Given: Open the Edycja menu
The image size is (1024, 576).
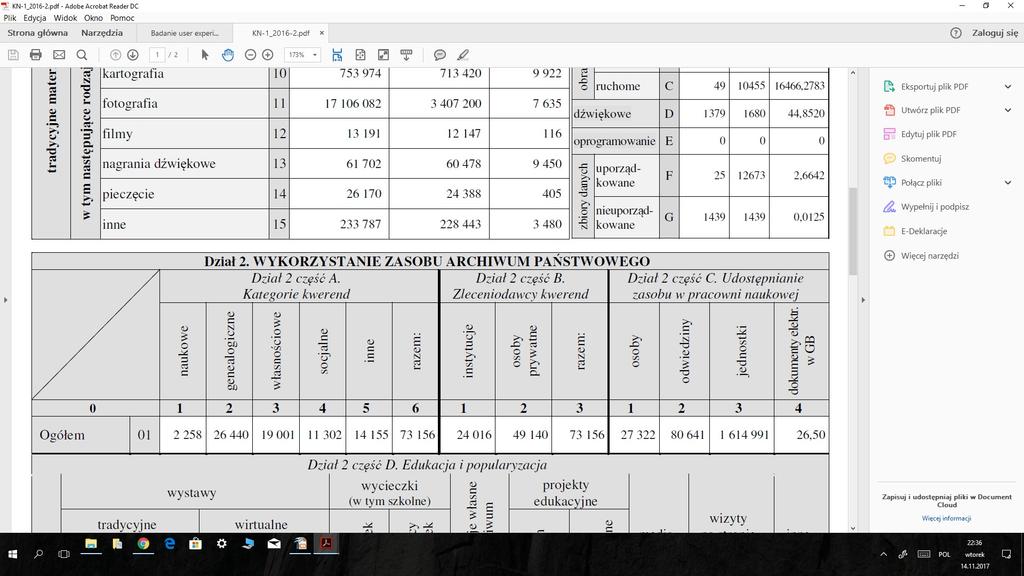Looking at the screenshot, I should pyautogui.click(x=35, y=18).
